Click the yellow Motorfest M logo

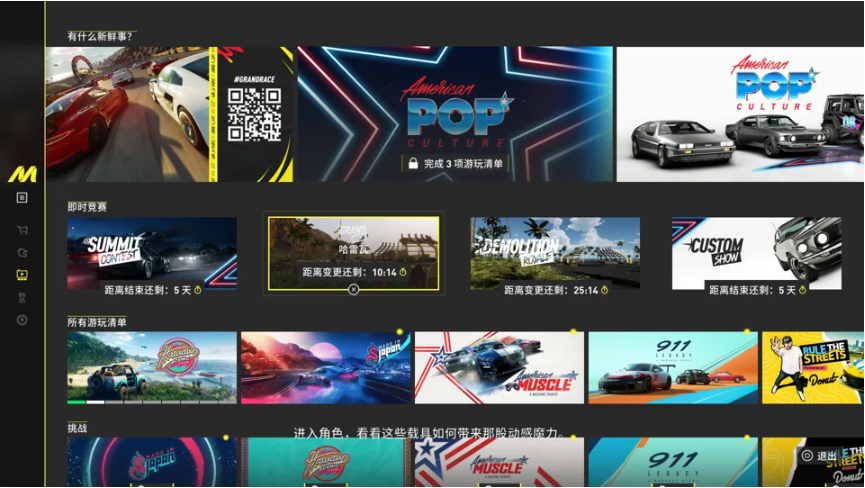point(22,175)
